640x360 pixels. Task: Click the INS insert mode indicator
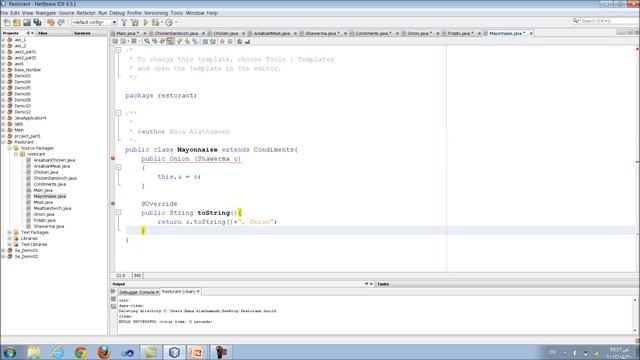(138, 276)
